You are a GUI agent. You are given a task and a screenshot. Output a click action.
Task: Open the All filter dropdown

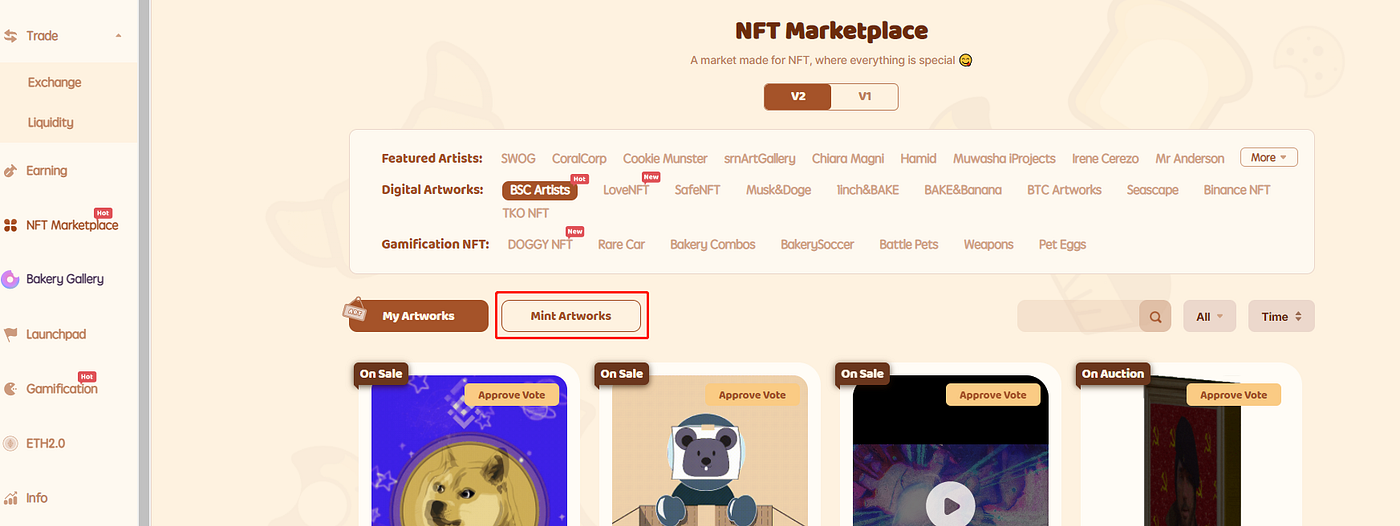(1210, 317)
